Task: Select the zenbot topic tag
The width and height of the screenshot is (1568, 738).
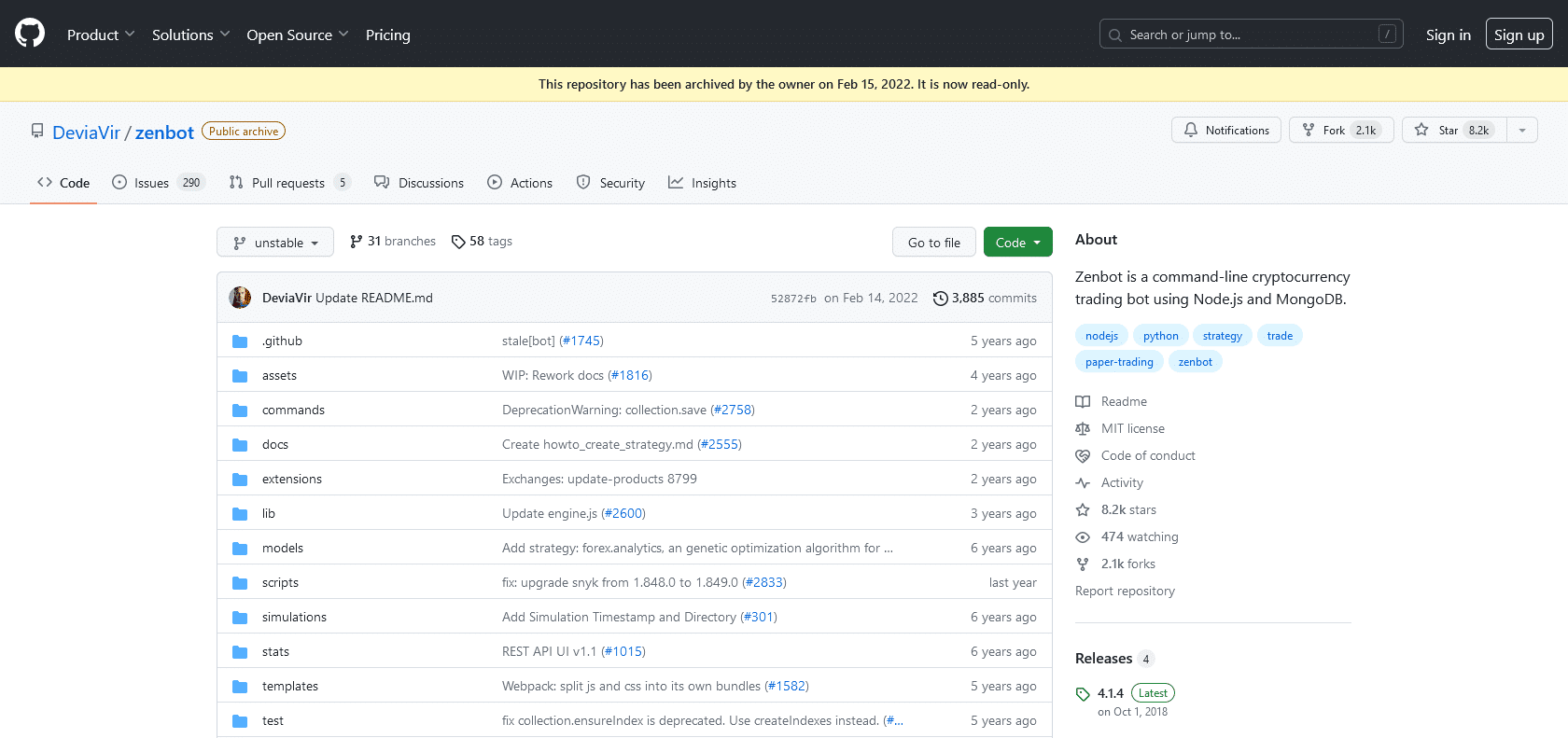Action: [1196, 362]
